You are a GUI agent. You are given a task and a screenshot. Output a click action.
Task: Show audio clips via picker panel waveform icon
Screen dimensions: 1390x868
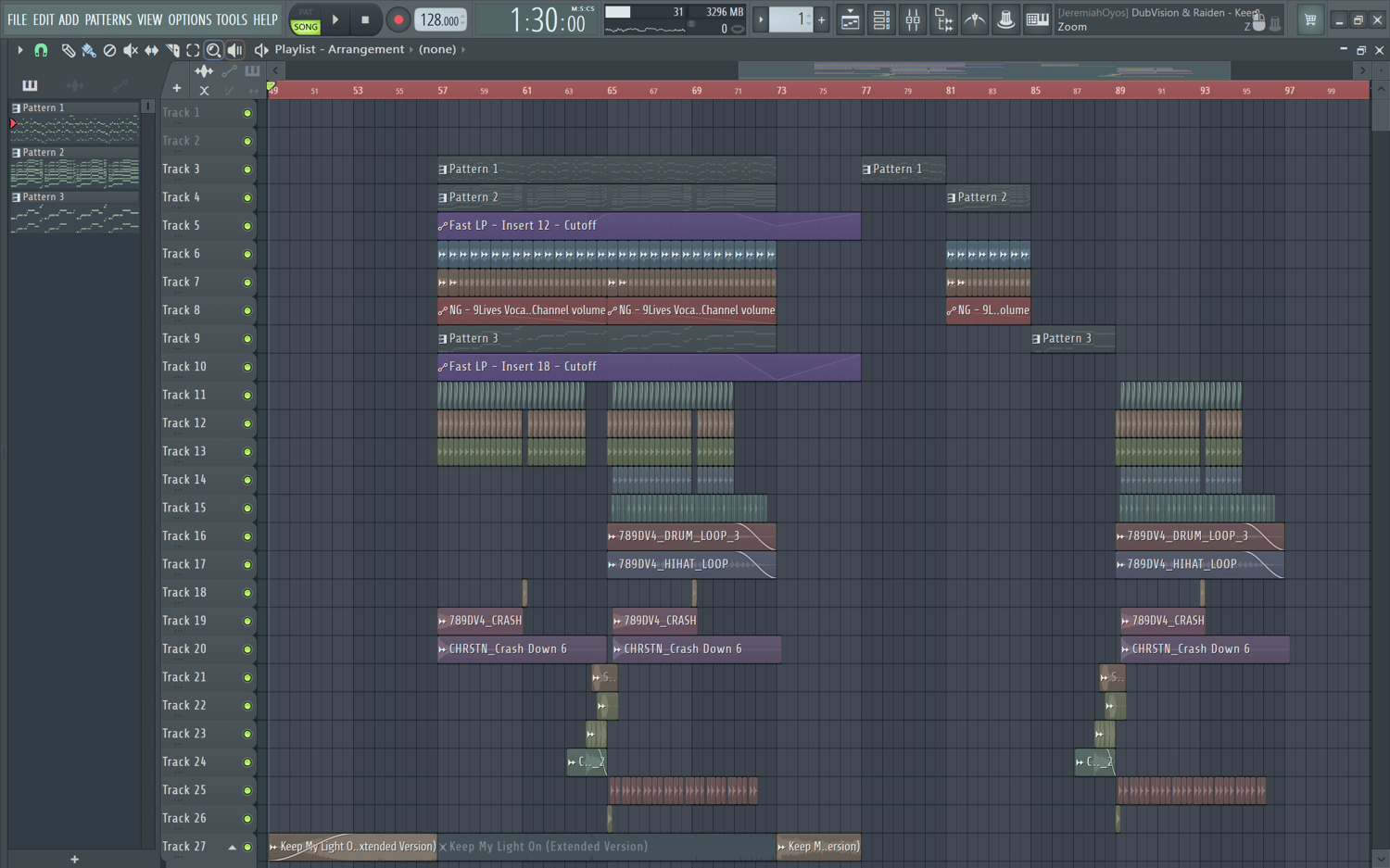(x=75, y=86)
